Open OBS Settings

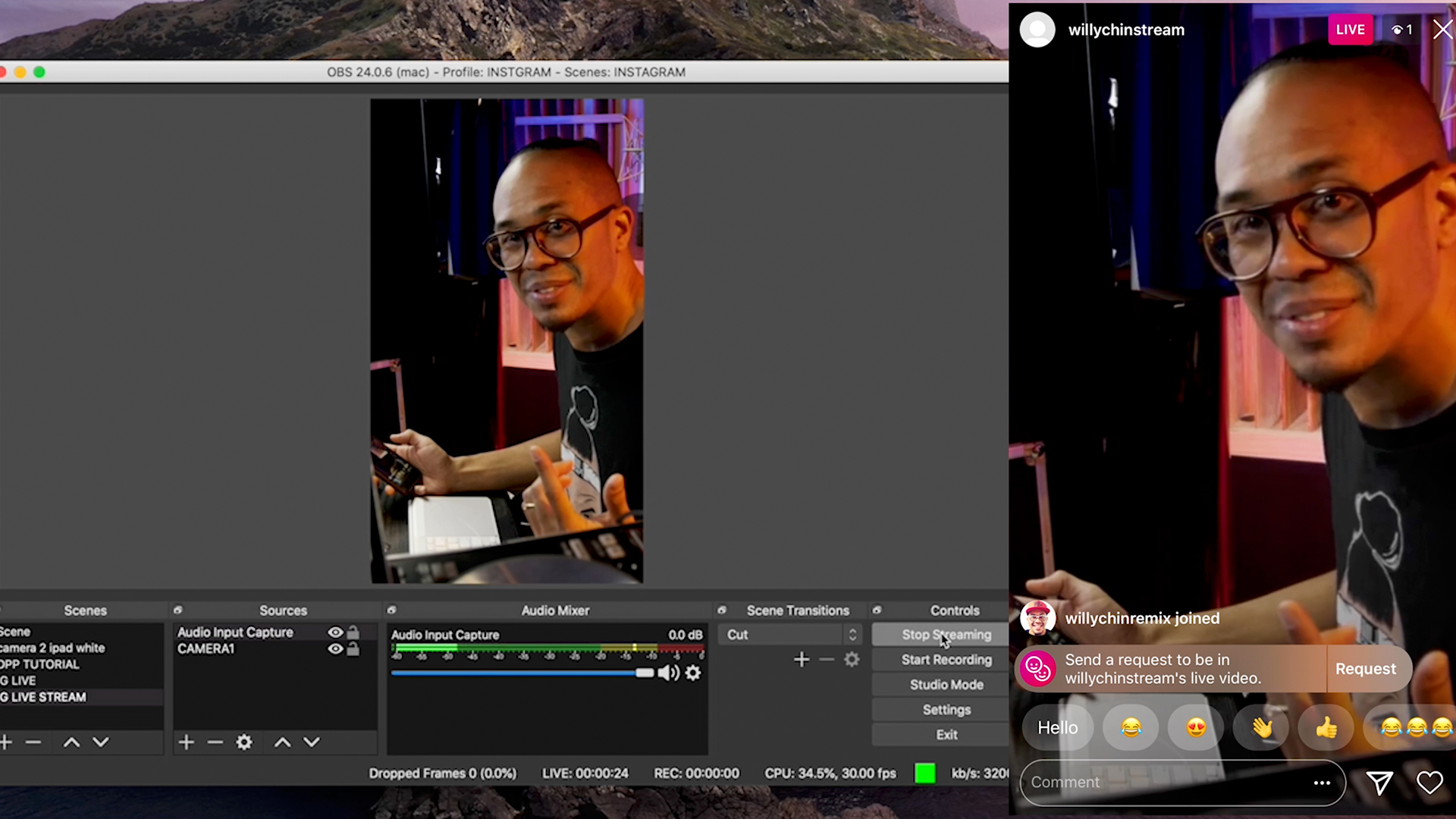click(x=940, y=710)
